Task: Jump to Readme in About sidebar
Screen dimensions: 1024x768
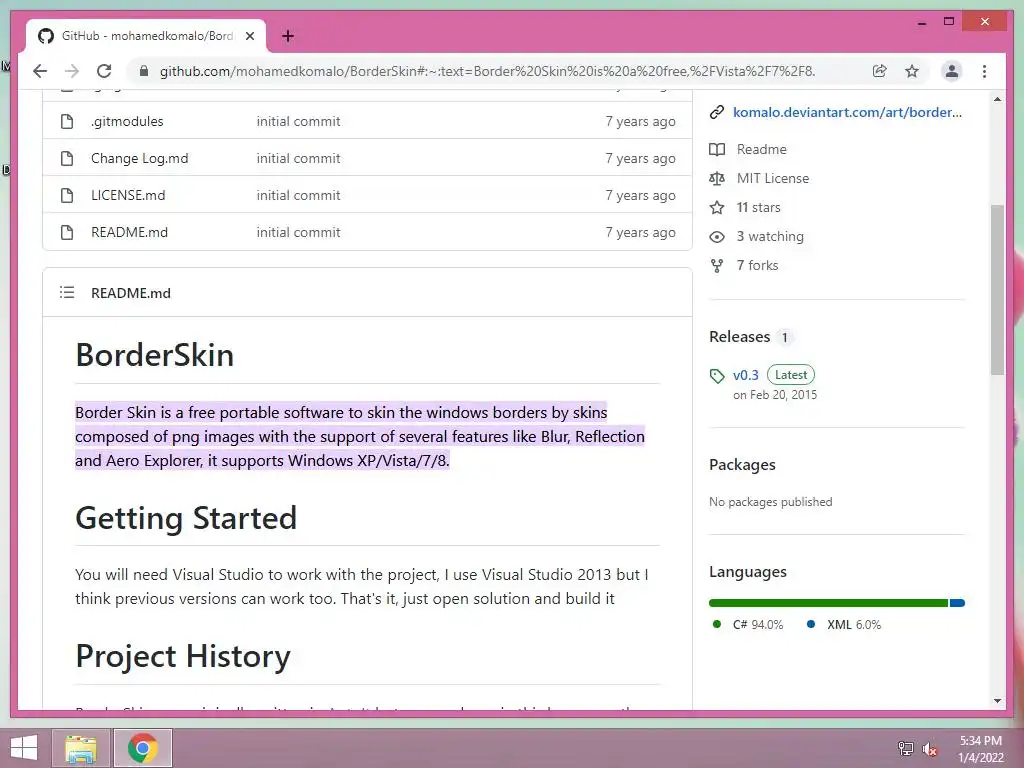Action: coord(761,150)
